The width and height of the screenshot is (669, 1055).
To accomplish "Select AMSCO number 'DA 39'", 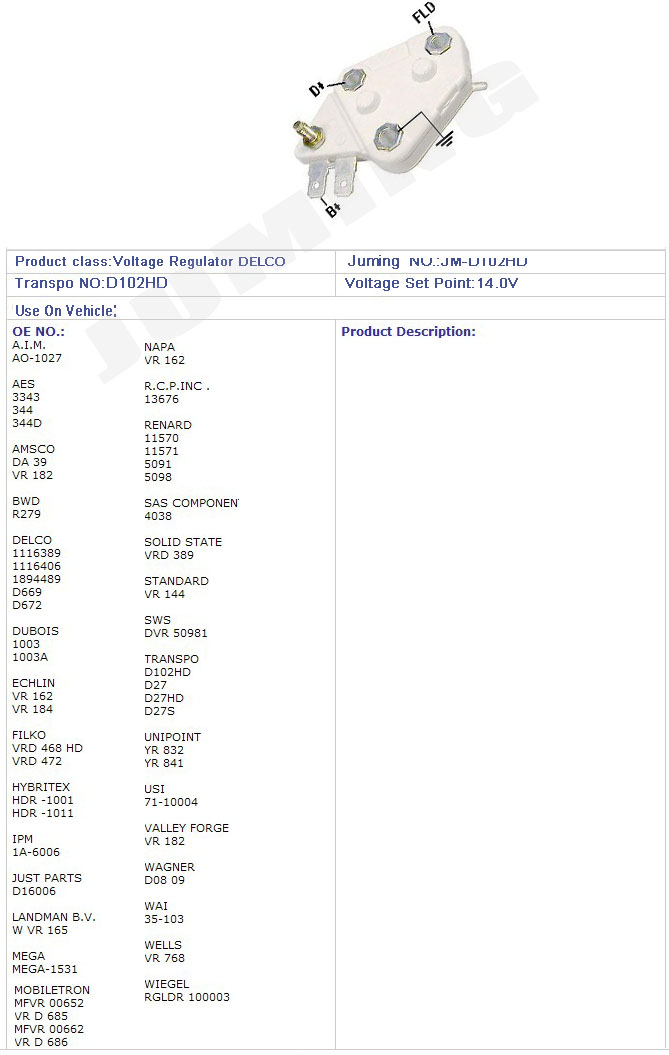I will [30, 462].
